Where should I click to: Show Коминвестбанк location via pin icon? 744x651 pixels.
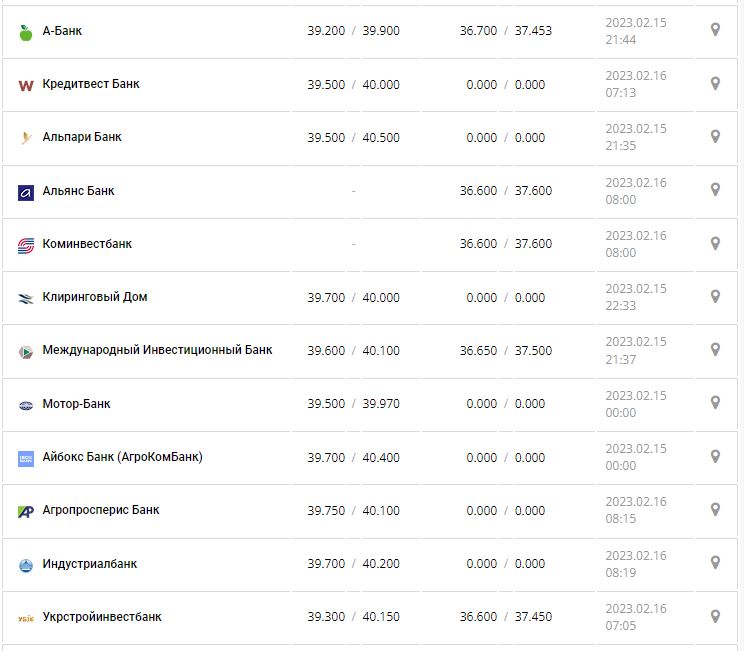tap(715, 243)
